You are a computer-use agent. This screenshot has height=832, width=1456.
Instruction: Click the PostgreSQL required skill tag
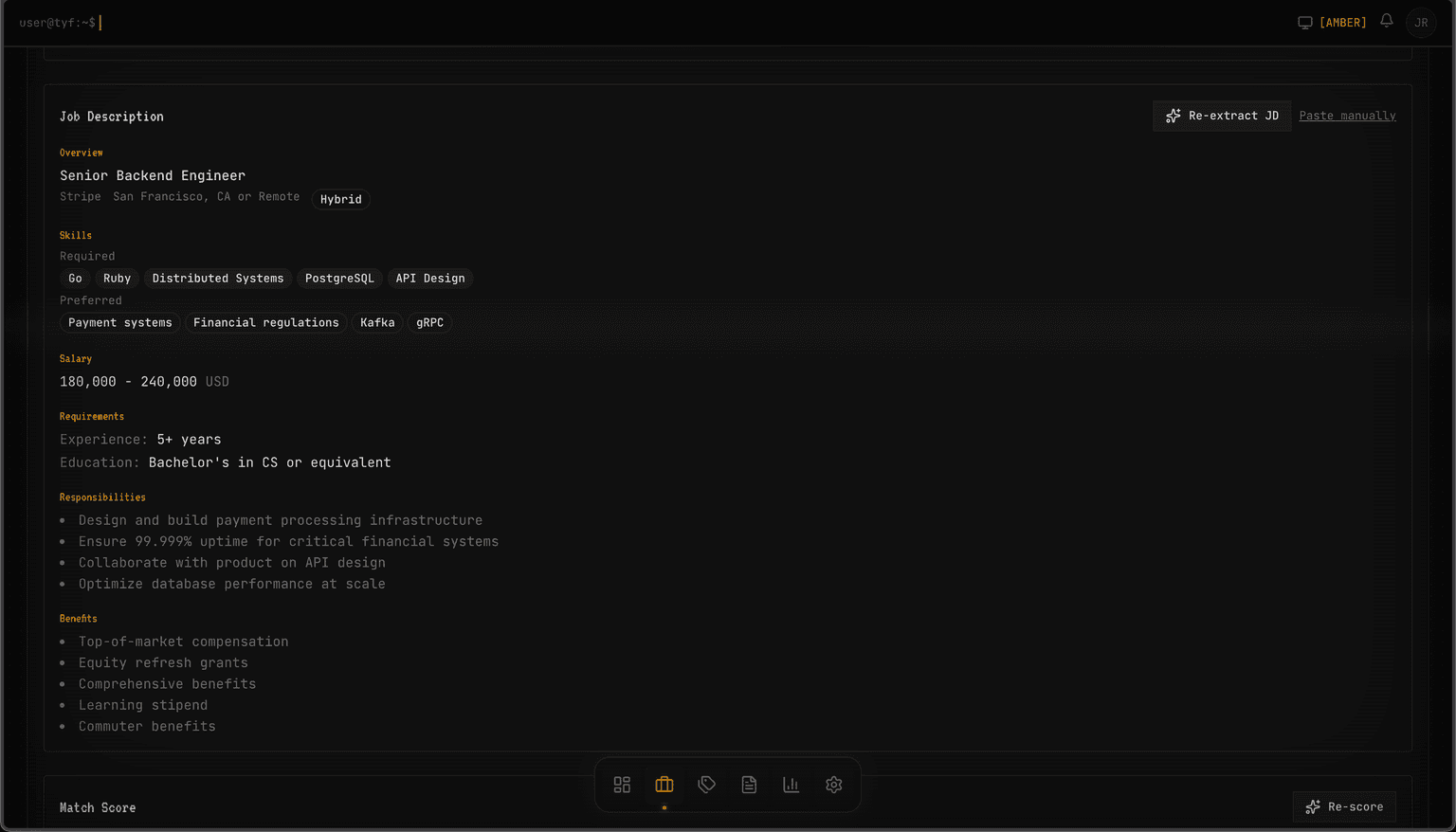click(x=339, y=279)
